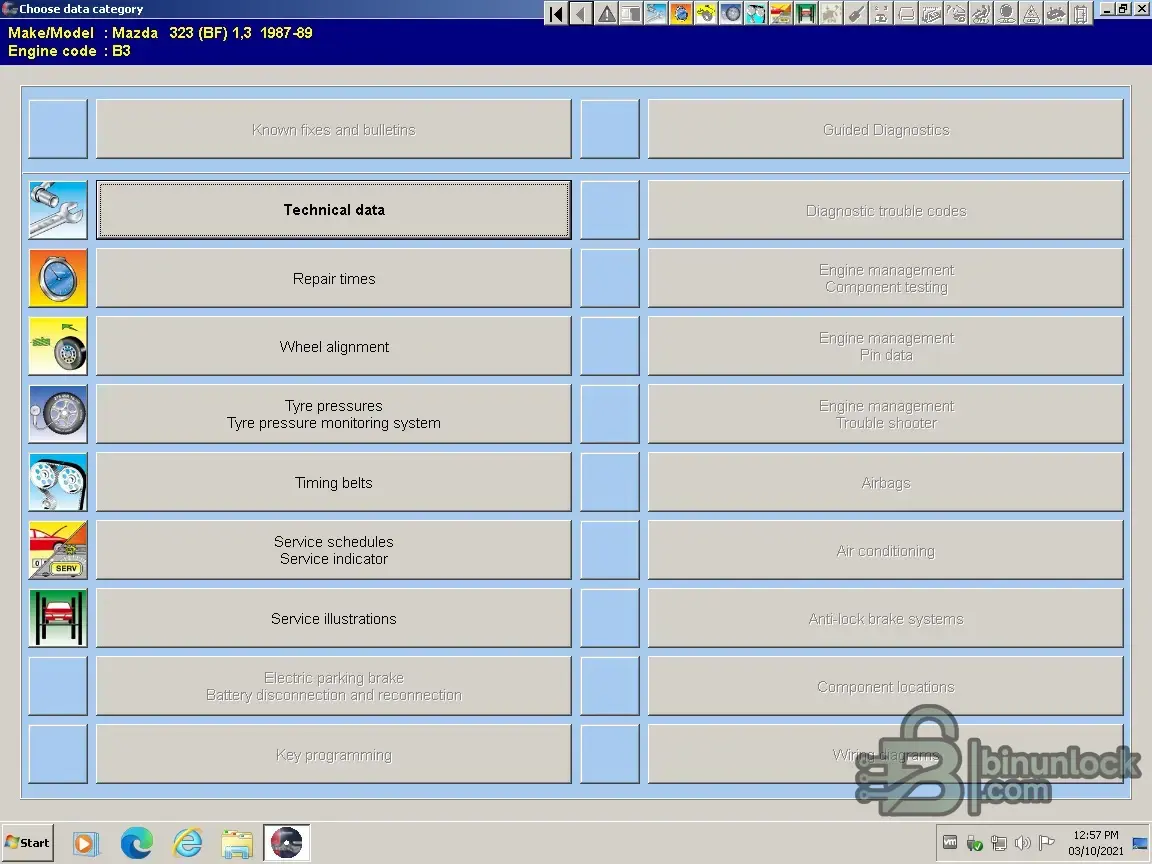Click the Wheel alignment toolbar icon

(x=706, y=13)
